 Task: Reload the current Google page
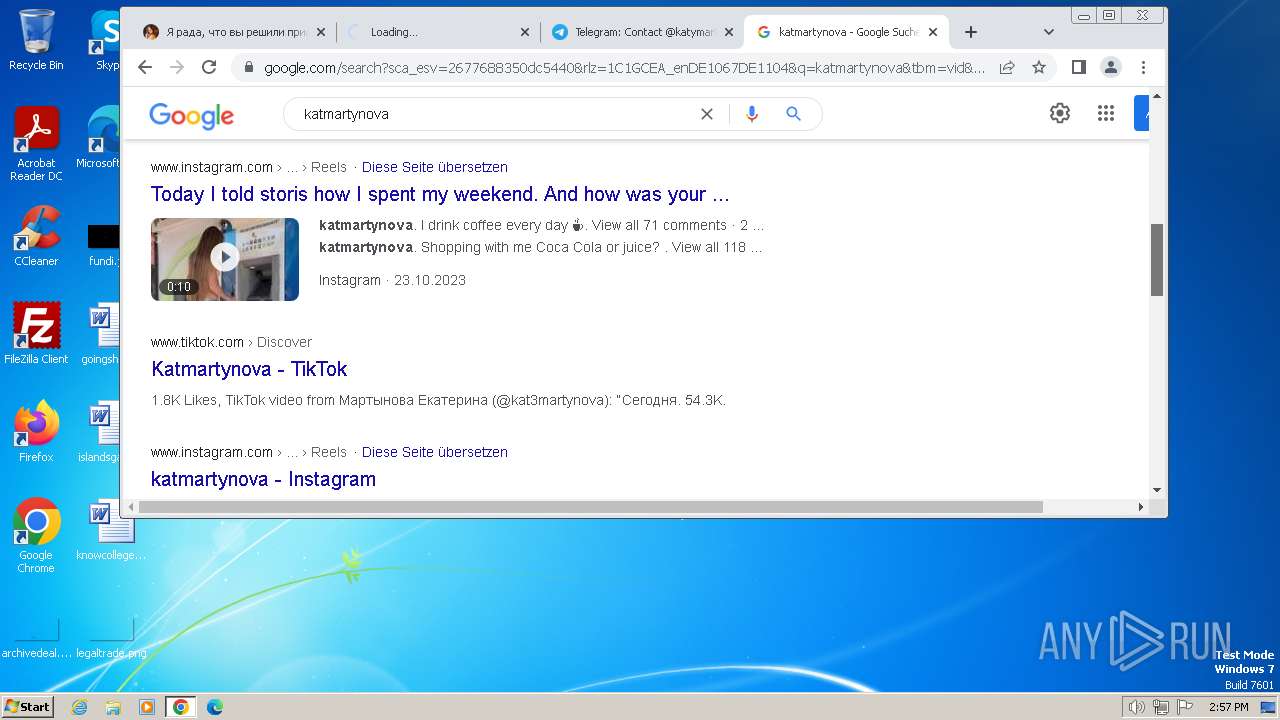(x=209, y=67)
